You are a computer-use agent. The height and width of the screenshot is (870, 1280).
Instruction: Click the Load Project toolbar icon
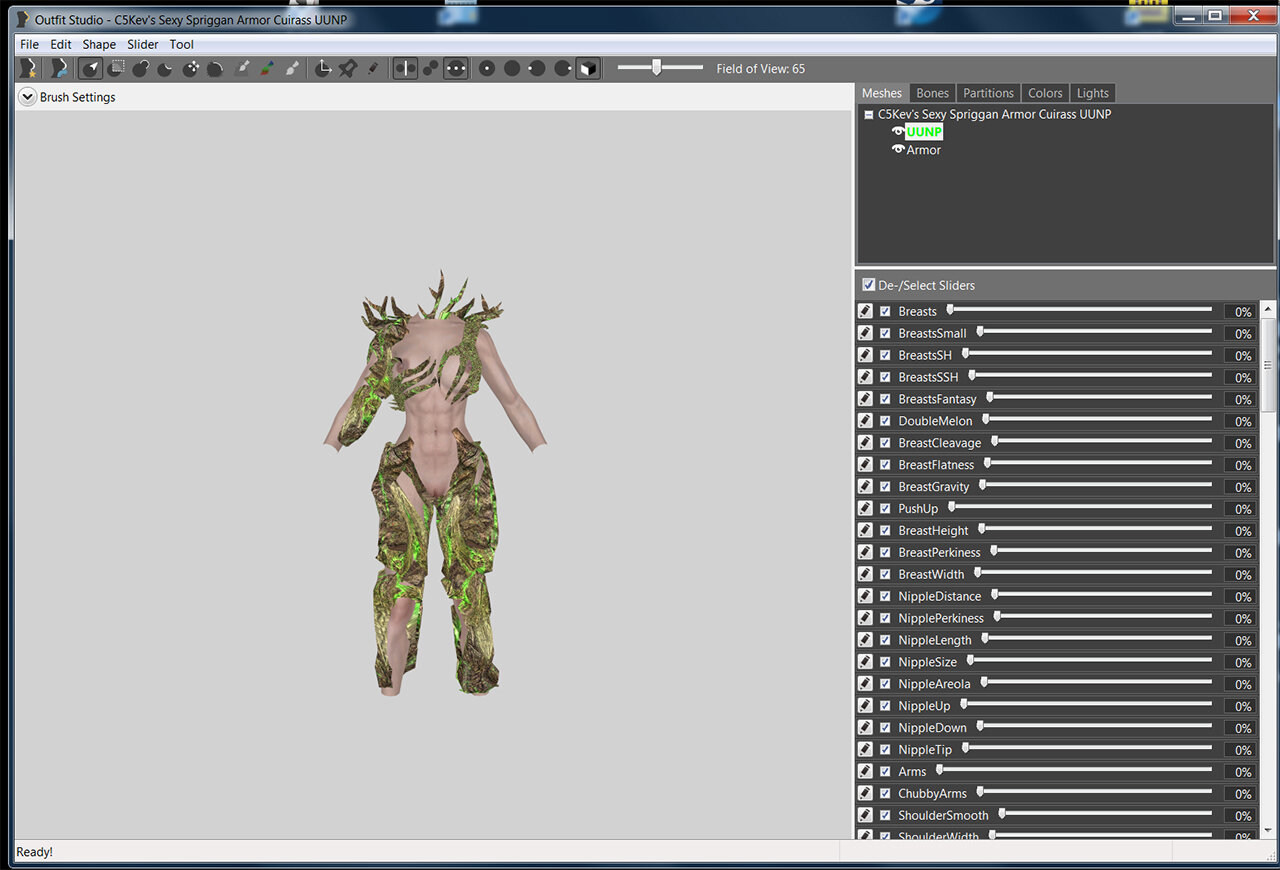pyautogui.click(x=60, y=68)
